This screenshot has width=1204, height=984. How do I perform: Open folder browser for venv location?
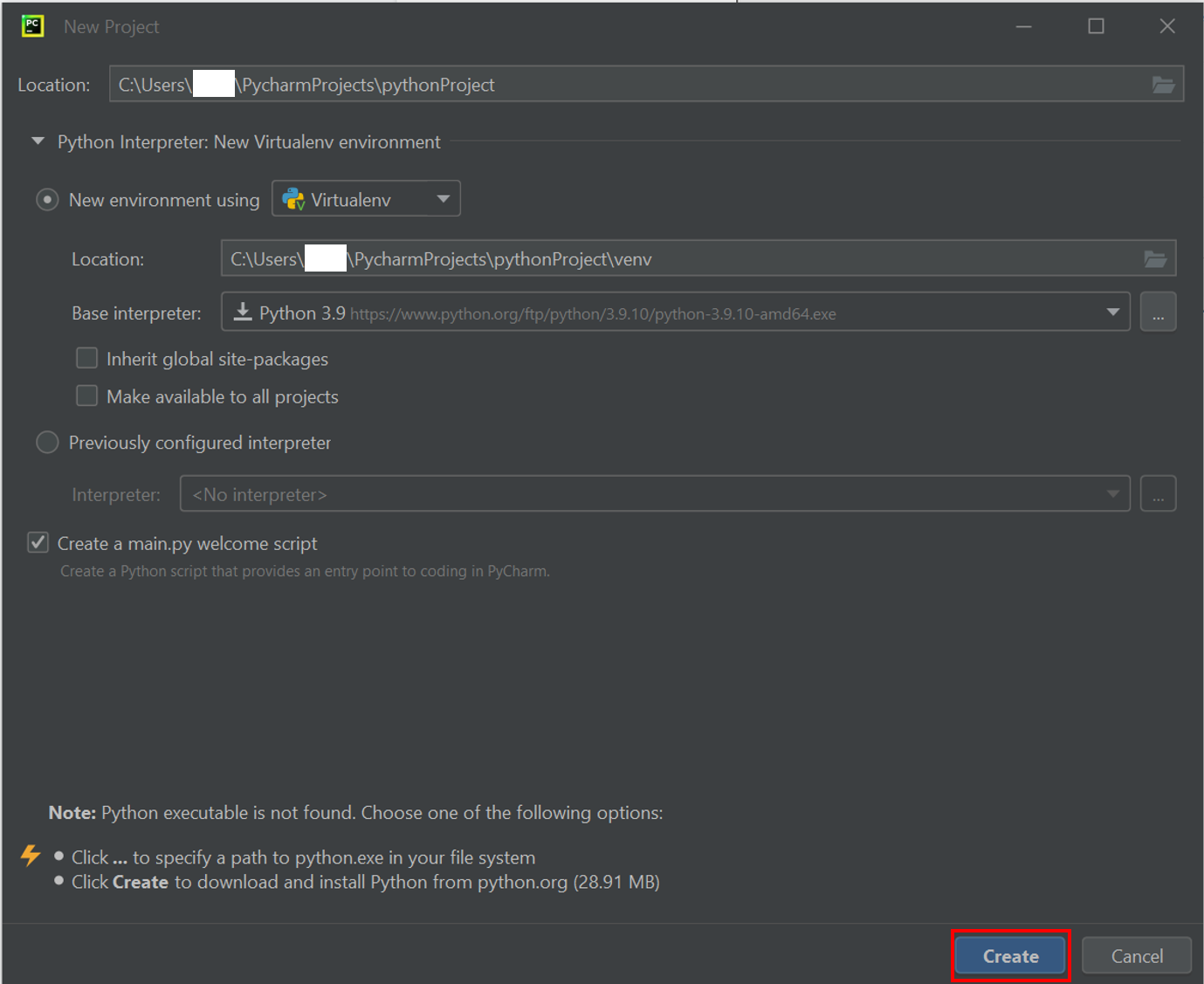point(1155,259)
